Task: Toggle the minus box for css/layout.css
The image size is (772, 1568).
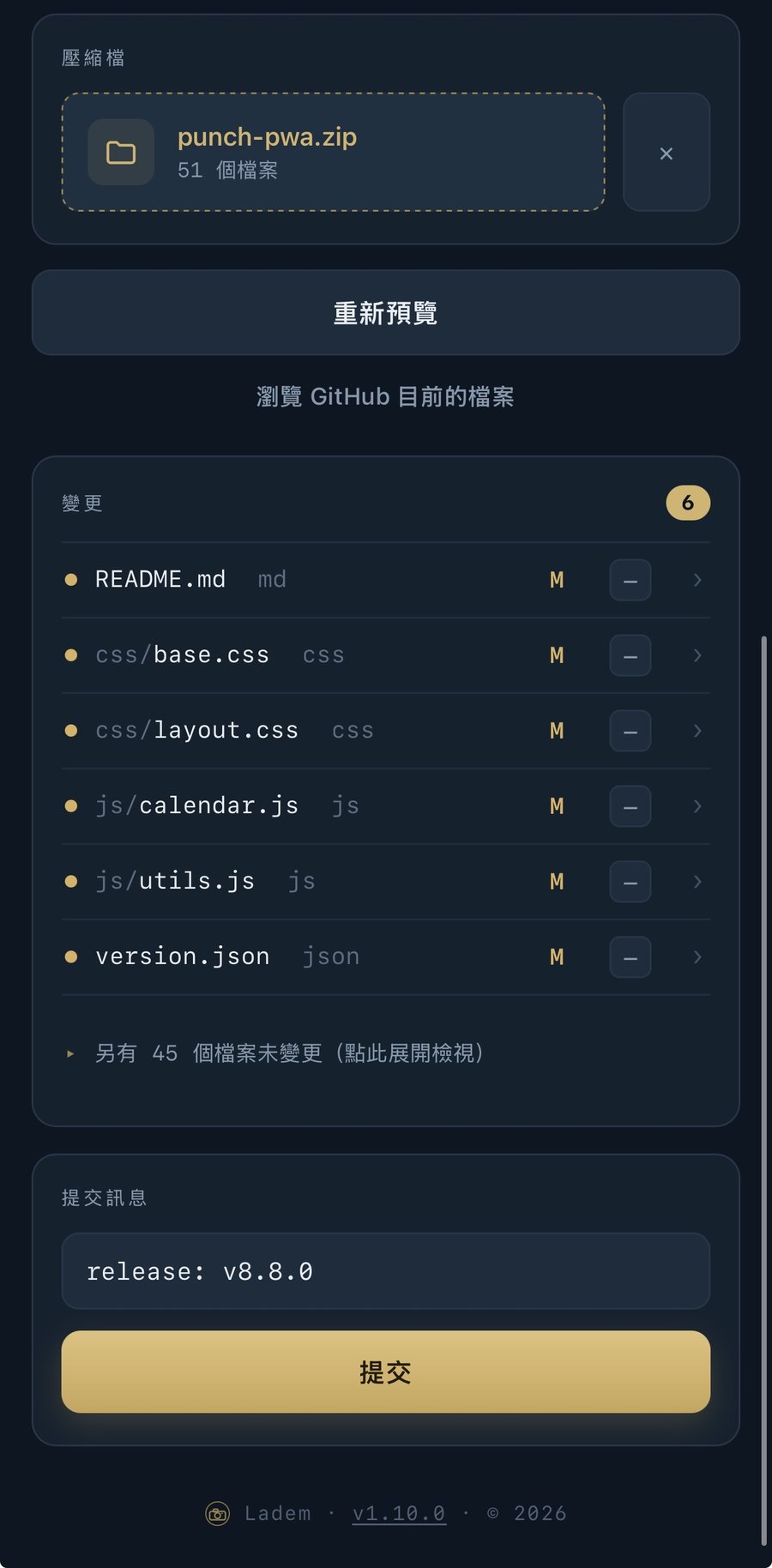Action: 630,731
